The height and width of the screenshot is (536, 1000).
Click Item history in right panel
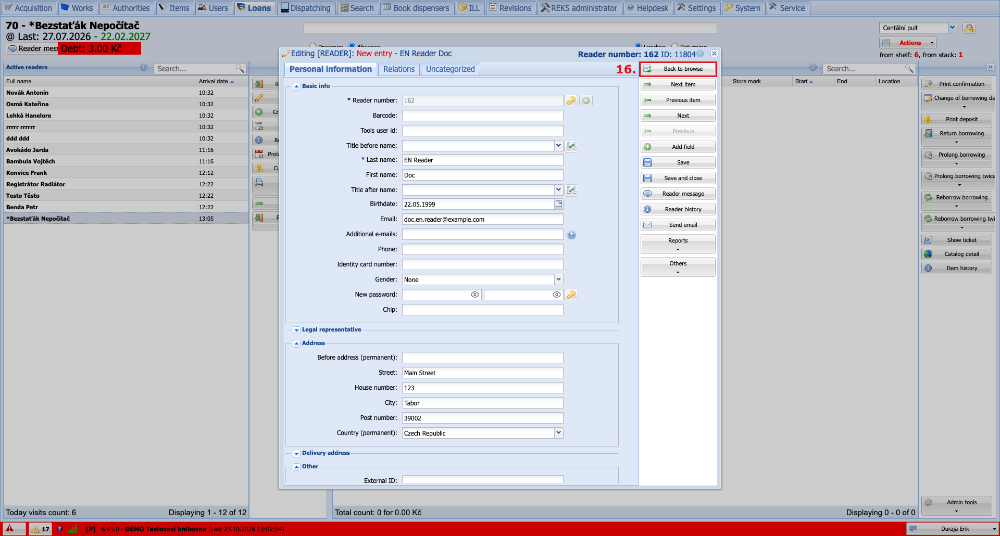957,268
